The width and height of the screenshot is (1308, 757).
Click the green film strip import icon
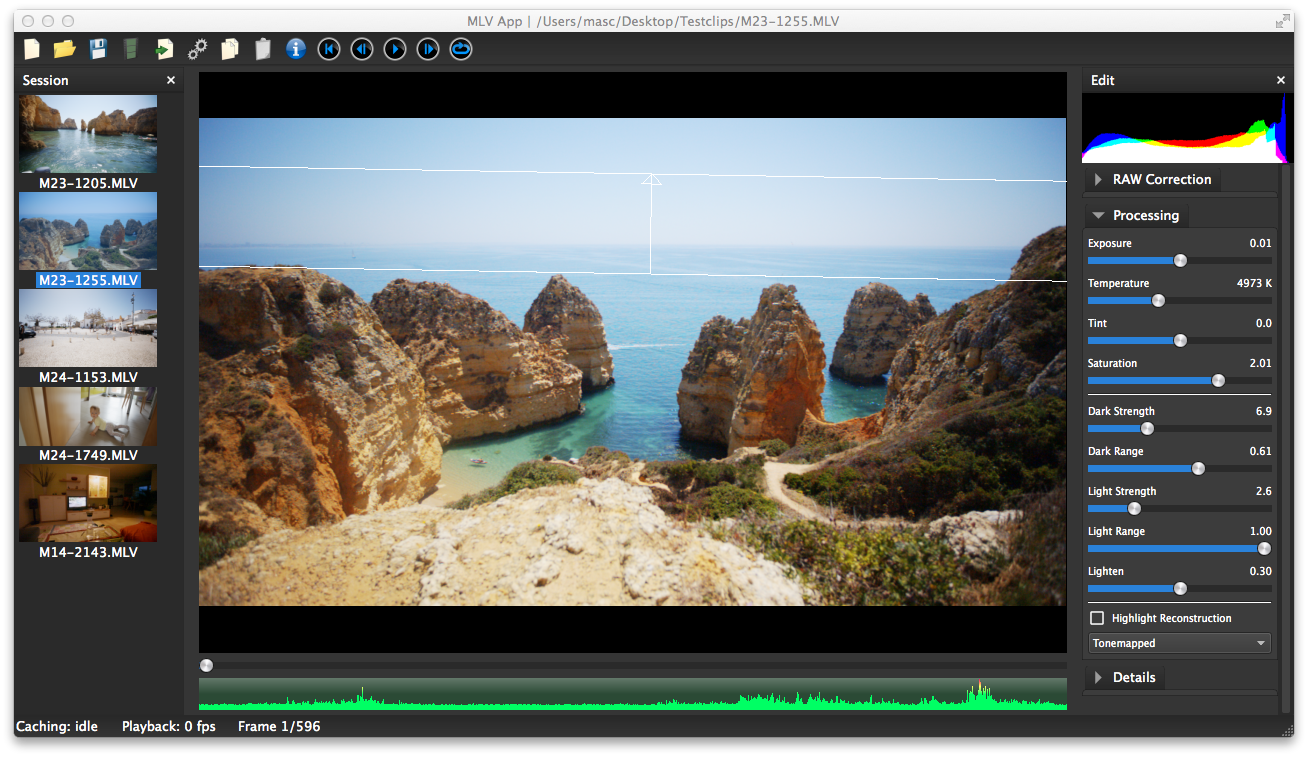130,48
